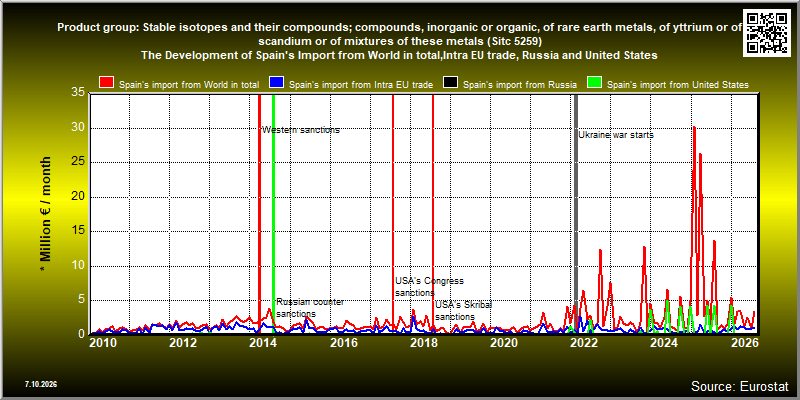This screenshot has height=400, width=800.
Task: Select legend label Spain's import from World in total
Action: [189, 85]
